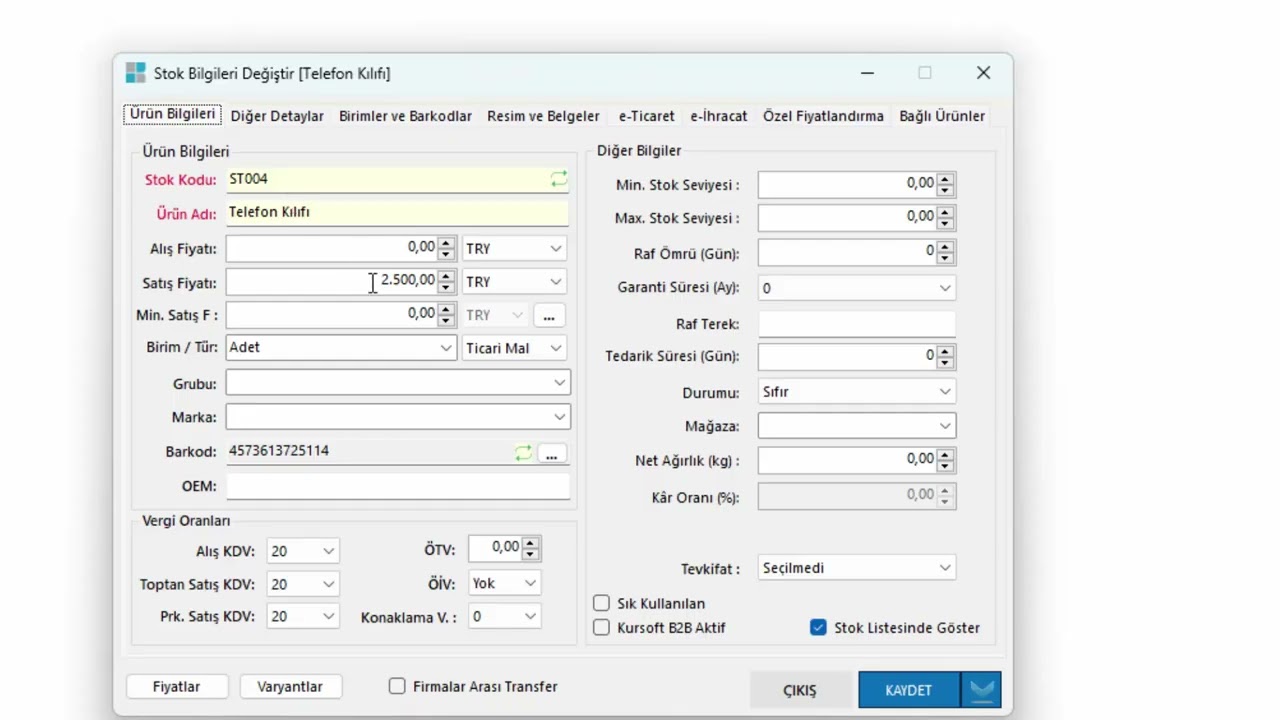This screenshot has width=1280, height=720.
Task: Click Raf Ömrü (Gün) spinner
Action: tap(945, 252)
